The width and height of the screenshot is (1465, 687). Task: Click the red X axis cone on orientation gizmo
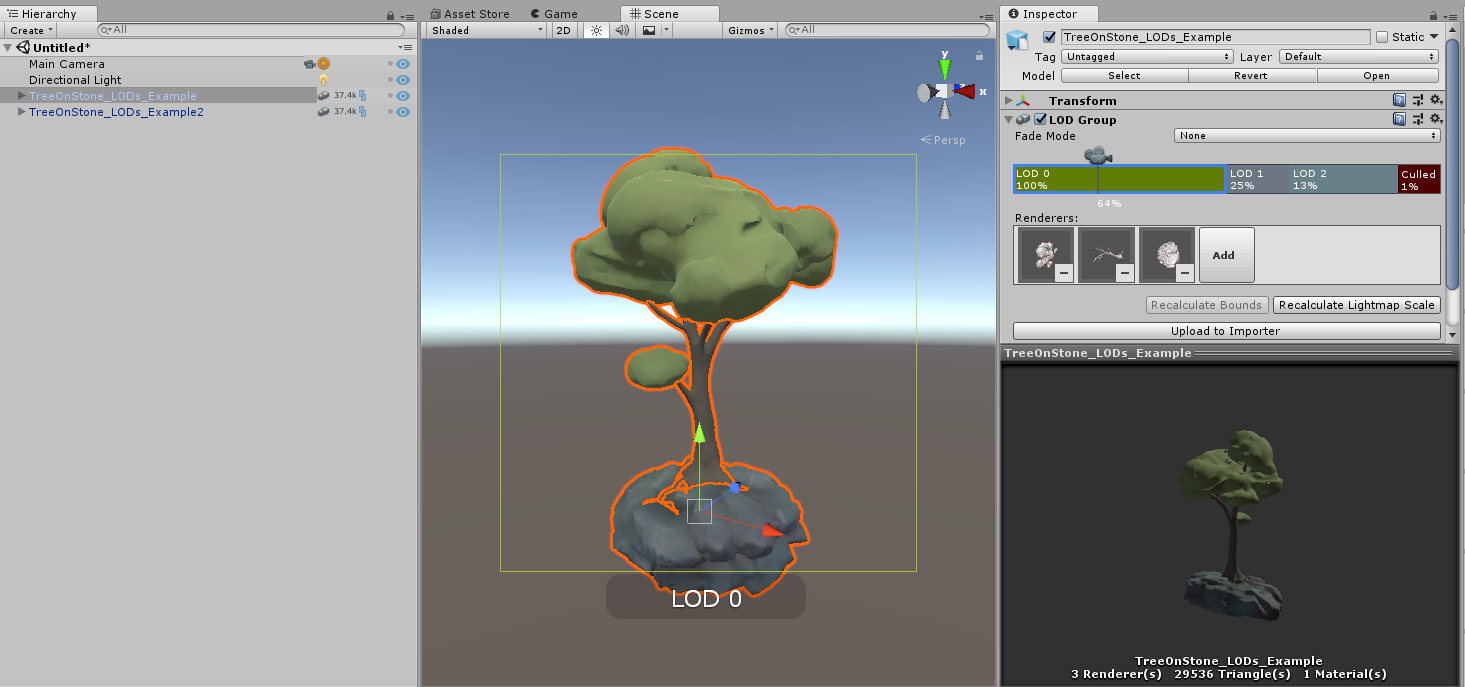965,90
